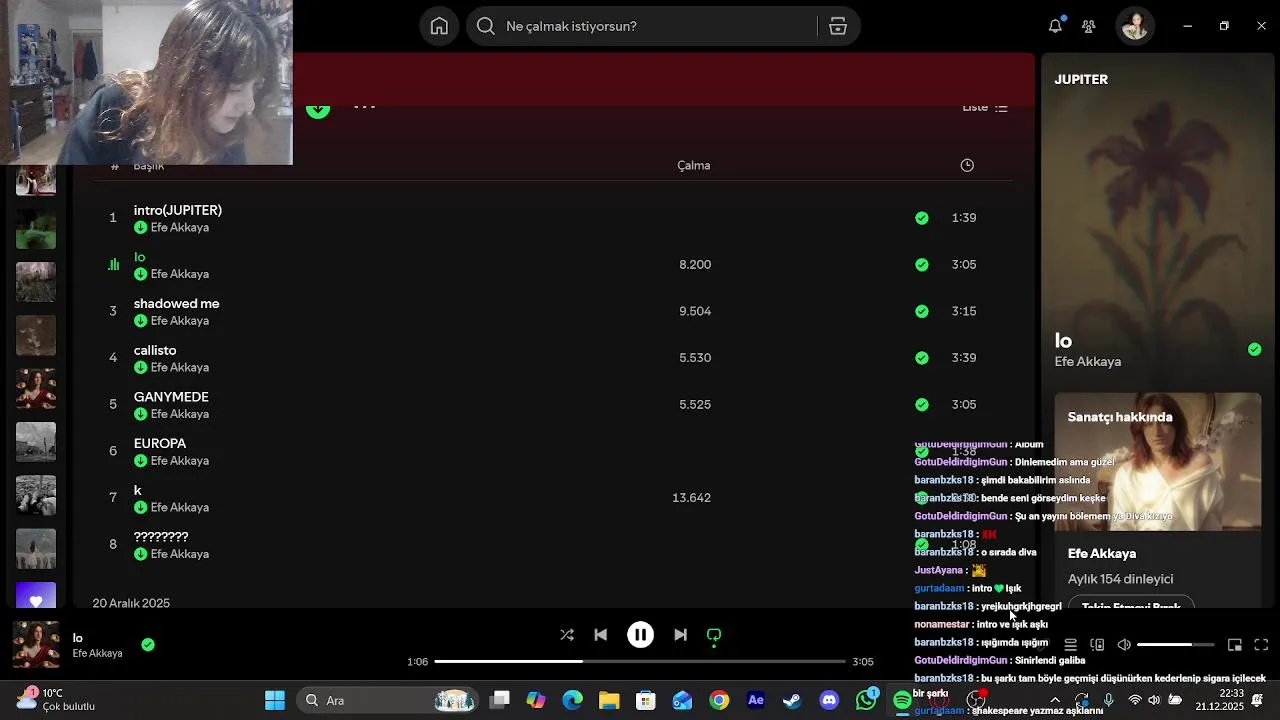Toggle saved check in the 3:05 Io row

[922, 265]
